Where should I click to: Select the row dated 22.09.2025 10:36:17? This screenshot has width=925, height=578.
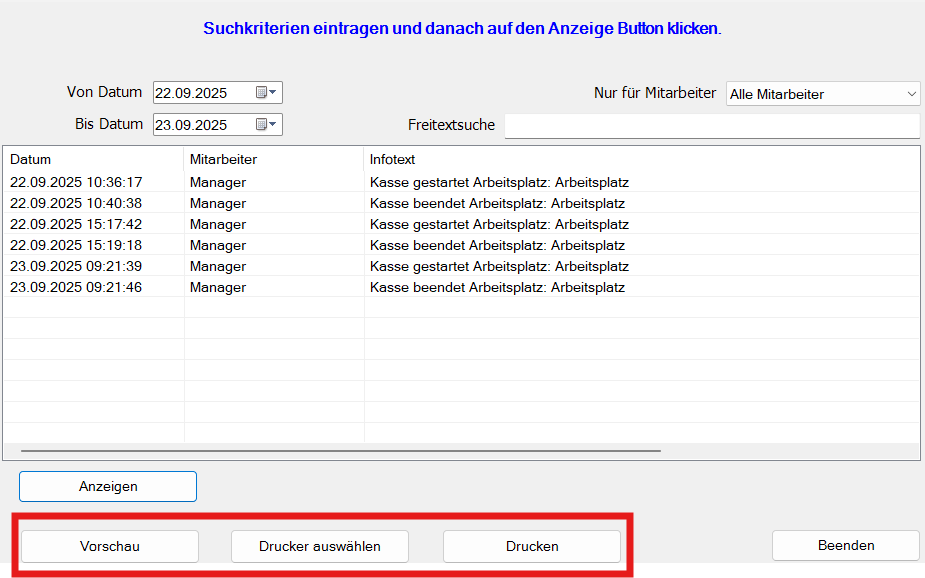[462, 182]
